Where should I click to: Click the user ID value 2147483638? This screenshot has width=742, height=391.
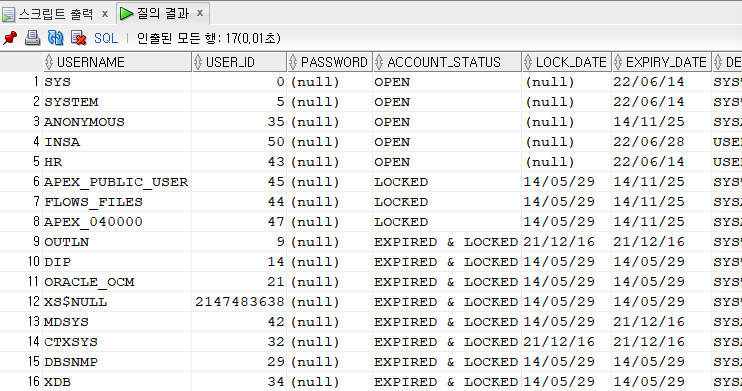[x=239, y=302]
